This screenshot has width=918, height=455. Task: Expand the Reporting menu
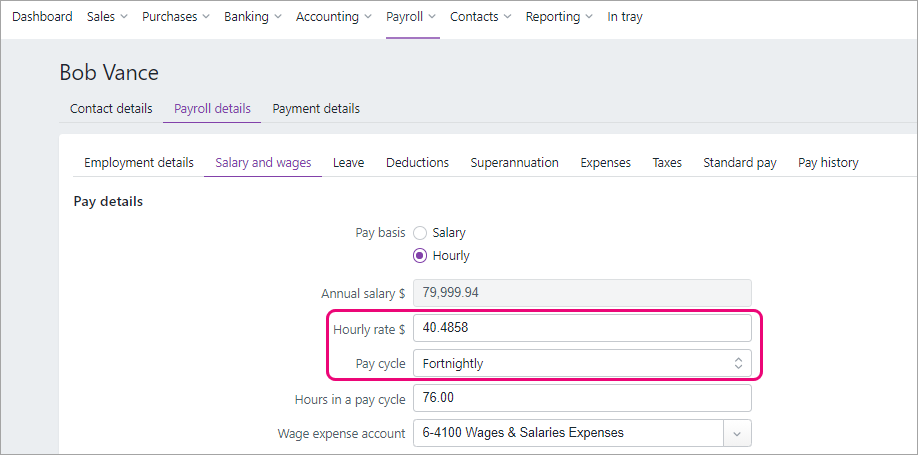559,17
